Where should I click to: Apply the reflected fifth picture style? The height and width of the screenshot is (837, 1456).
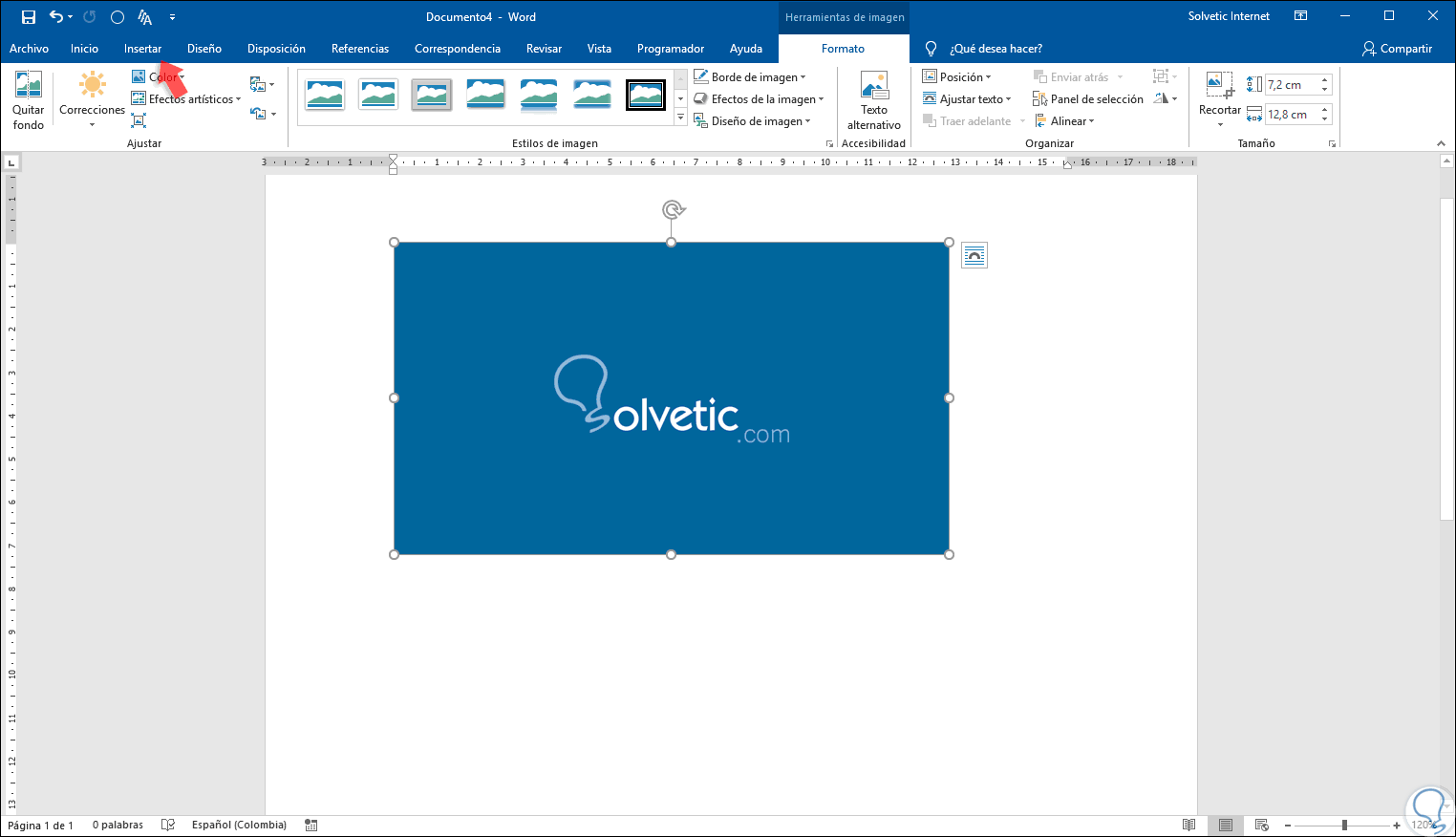tap(539, 95)
